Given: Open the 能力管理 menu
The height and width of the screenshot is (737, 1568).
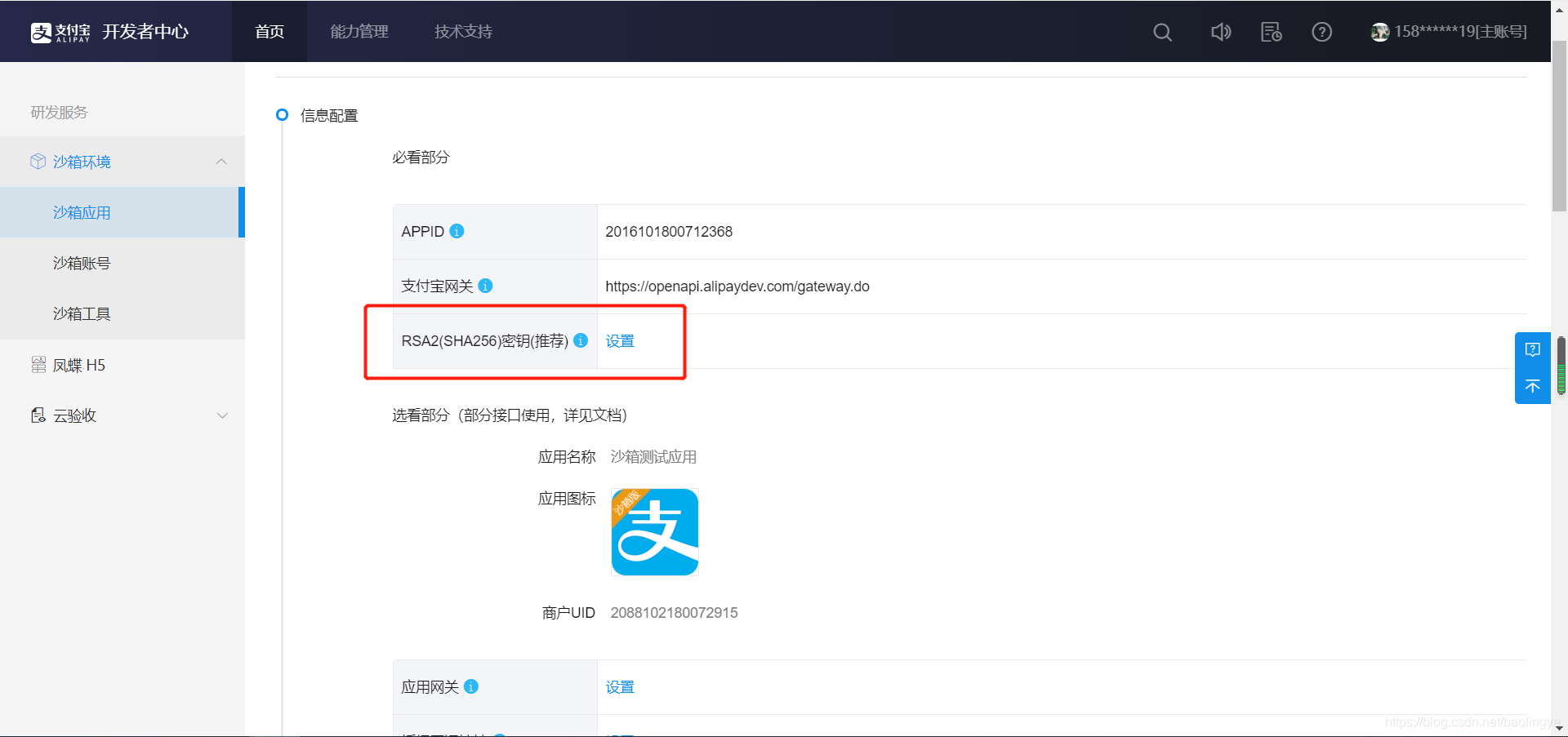Looking at the screenshot, I should 359,32.
